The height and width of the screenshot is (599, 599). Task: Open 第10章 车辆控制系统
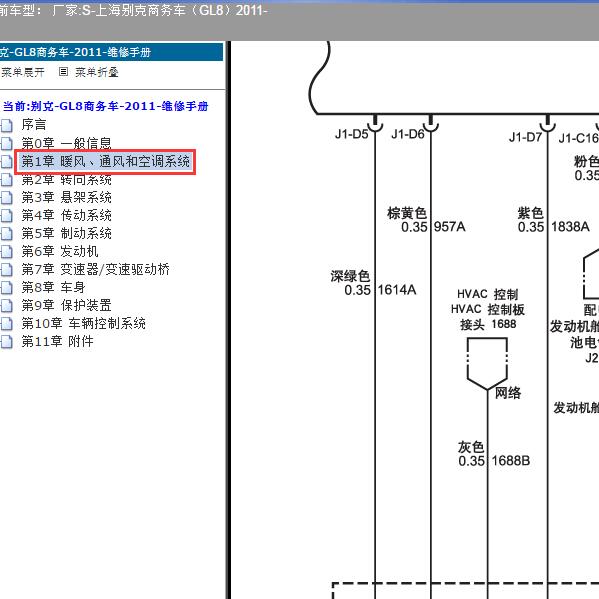click(84, 324)
